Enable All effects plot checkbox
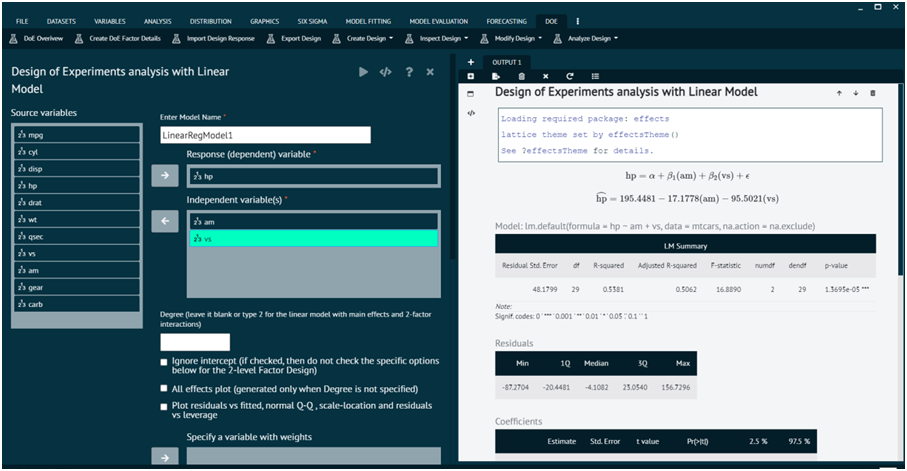This screenshot has width=907, height=471. pyautogui.click(x=164, y=388)
